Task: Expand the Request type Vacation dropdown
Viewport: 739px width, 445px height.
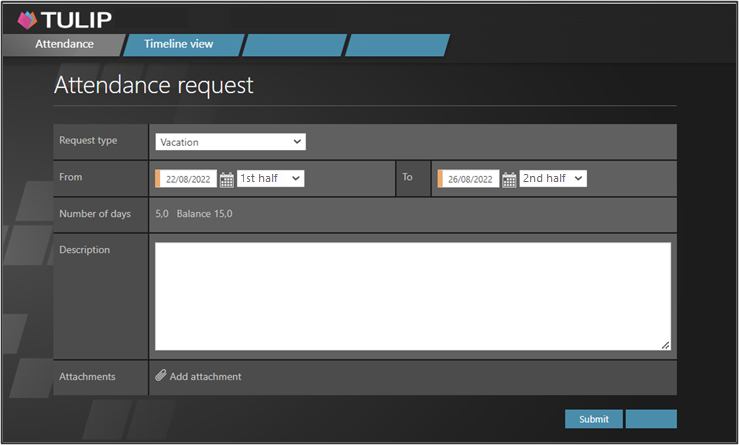Action: click(x=230, y=142)
